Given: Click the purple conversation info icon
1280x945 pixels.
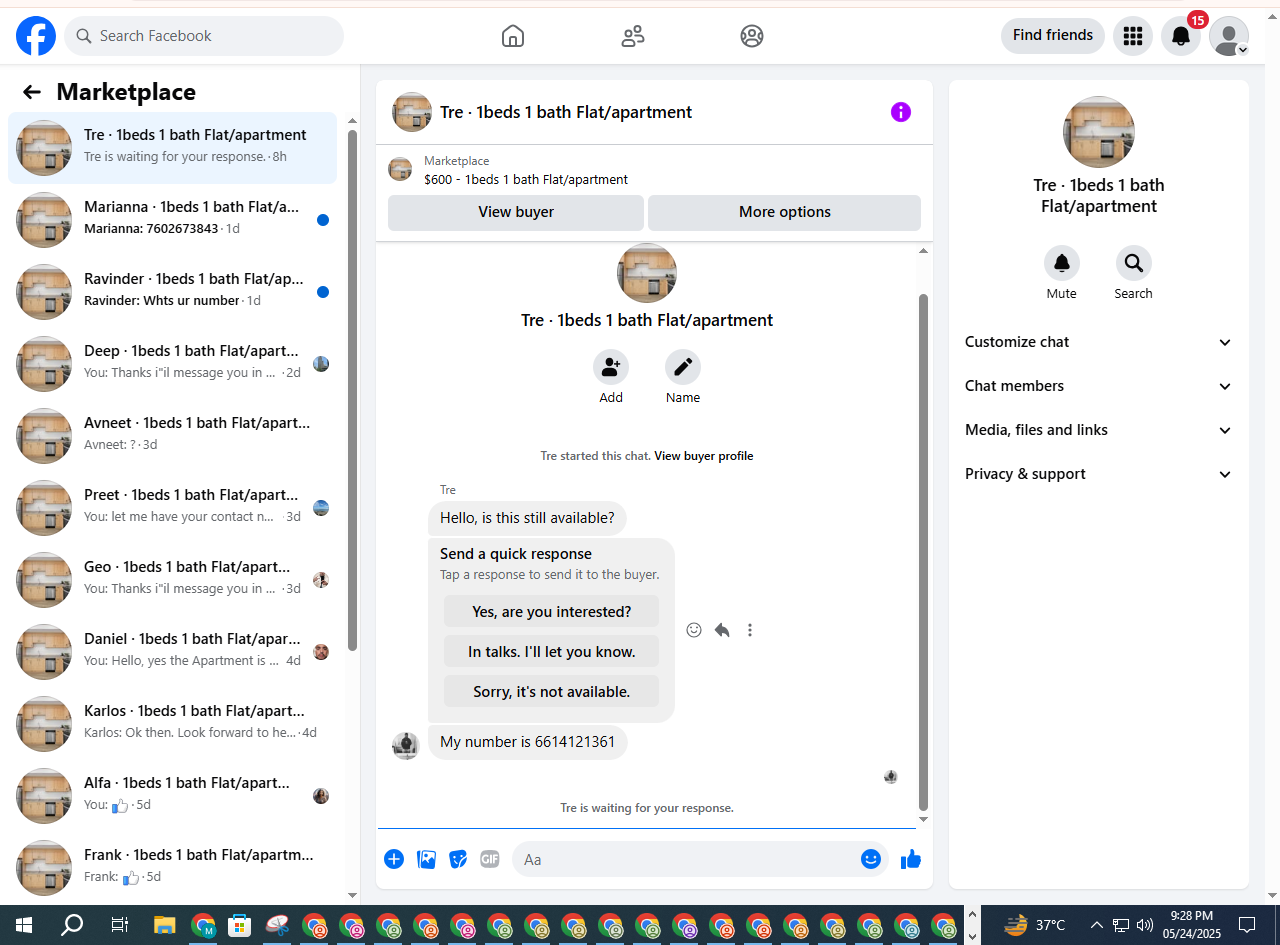Looking at the screenshot, I should [901, 112].
